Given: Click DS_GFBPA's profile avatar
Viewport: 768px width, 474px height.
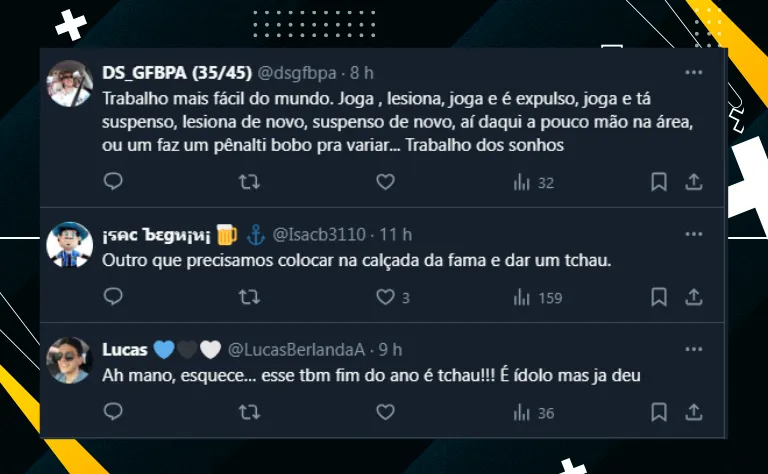Looking at the screenshot, I should point(70,84).
